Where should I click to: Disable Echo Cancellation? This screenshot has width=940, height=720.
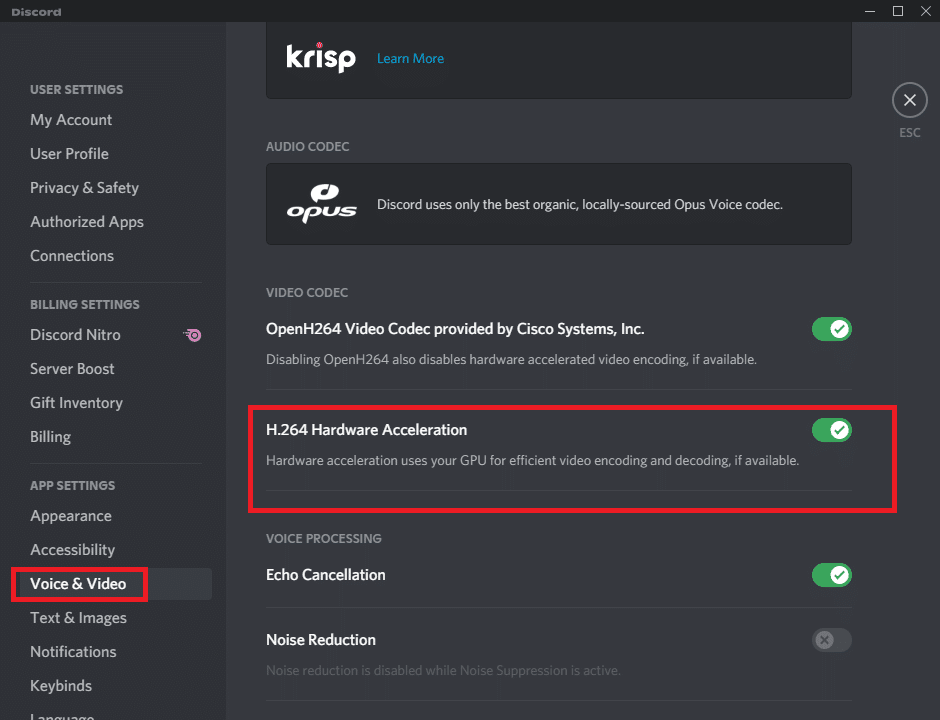831,575
